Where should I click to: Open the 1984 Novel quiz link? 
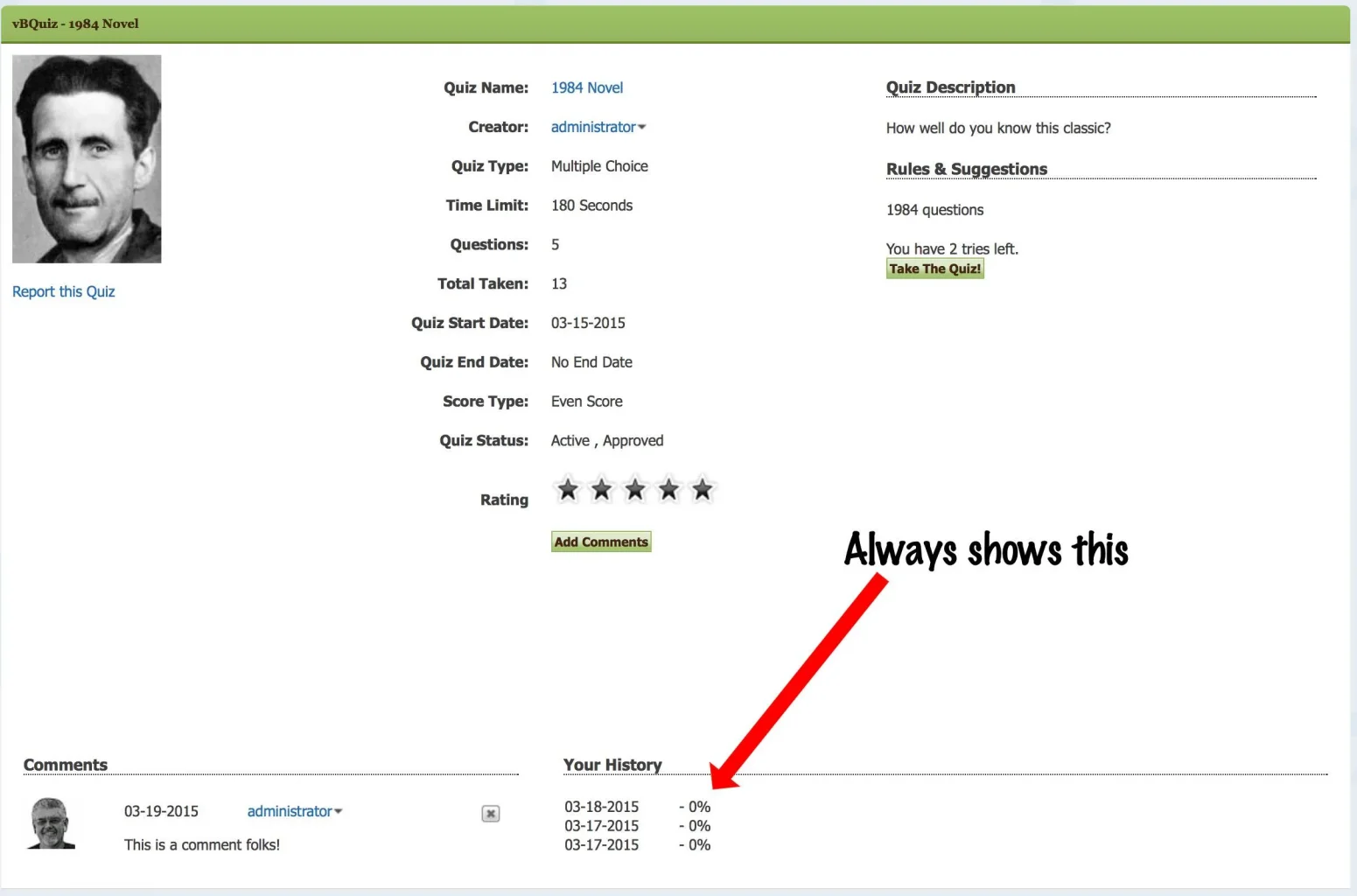click(x=587, y=87)
